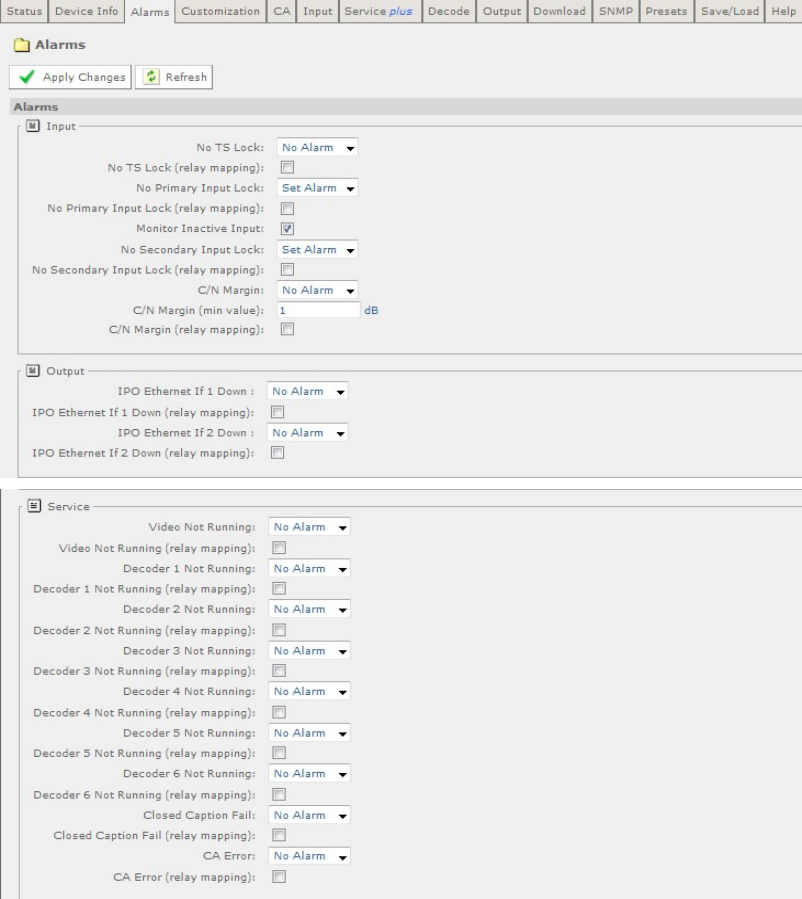Image resolution: width=802 pixels, height=899 pixels.
Task: Uncheck Monitor Inactive Input
Action: click(x=287, y=229)
